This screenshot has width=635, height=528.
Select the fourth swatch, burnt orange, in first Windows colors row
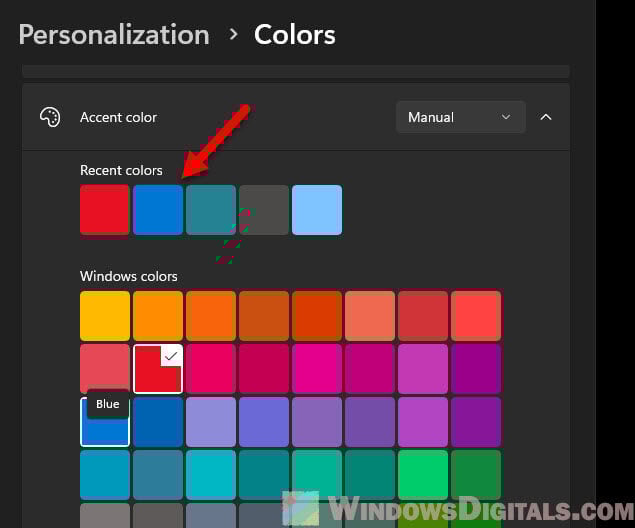(264, 316)
